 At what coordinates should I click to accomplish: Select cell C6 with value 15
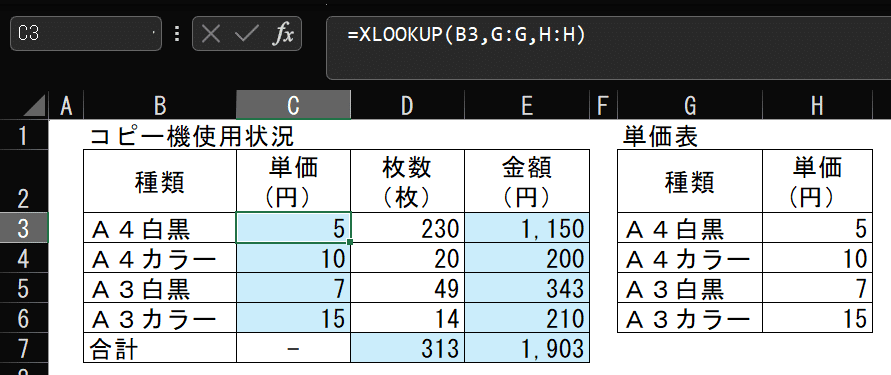tap(293, 318)
